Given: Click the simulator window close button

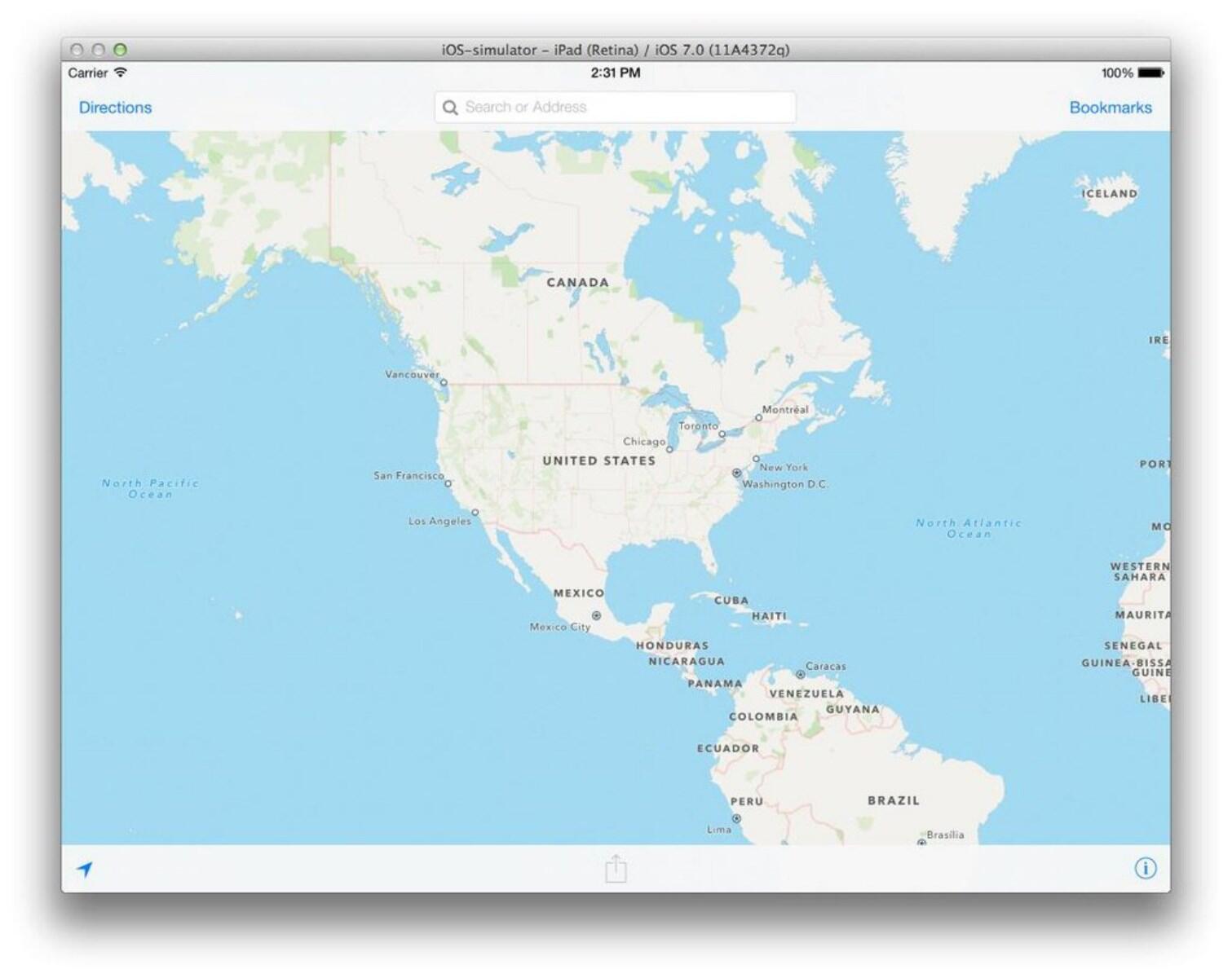Looking at the screenshot, I should [77, 50].
